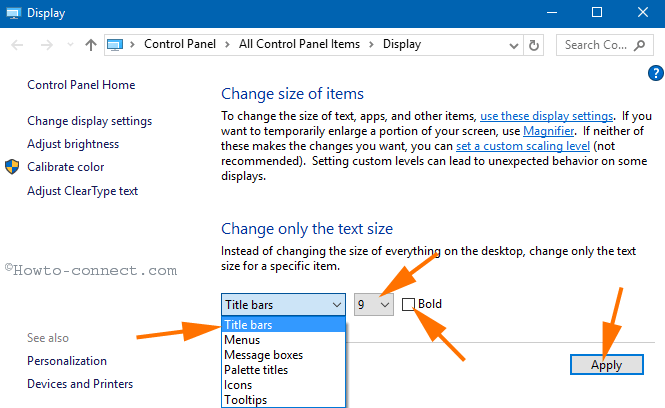Click 'set a custom scaling level' link
The height and width of the screenshot is (408, 665).
[522, 146]
